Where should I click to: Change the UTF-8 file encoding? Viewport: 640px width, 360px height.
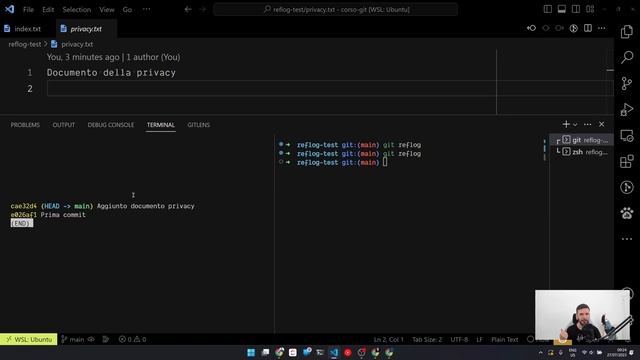click(459, 339)
